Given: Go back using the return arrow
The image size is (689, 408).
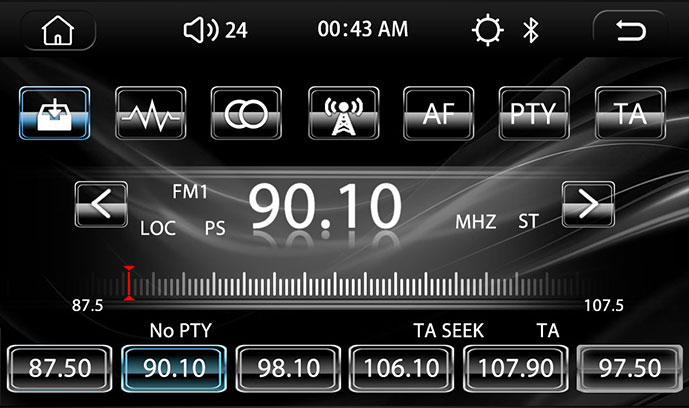Looking at the screenshot, I should pos(630,30).
